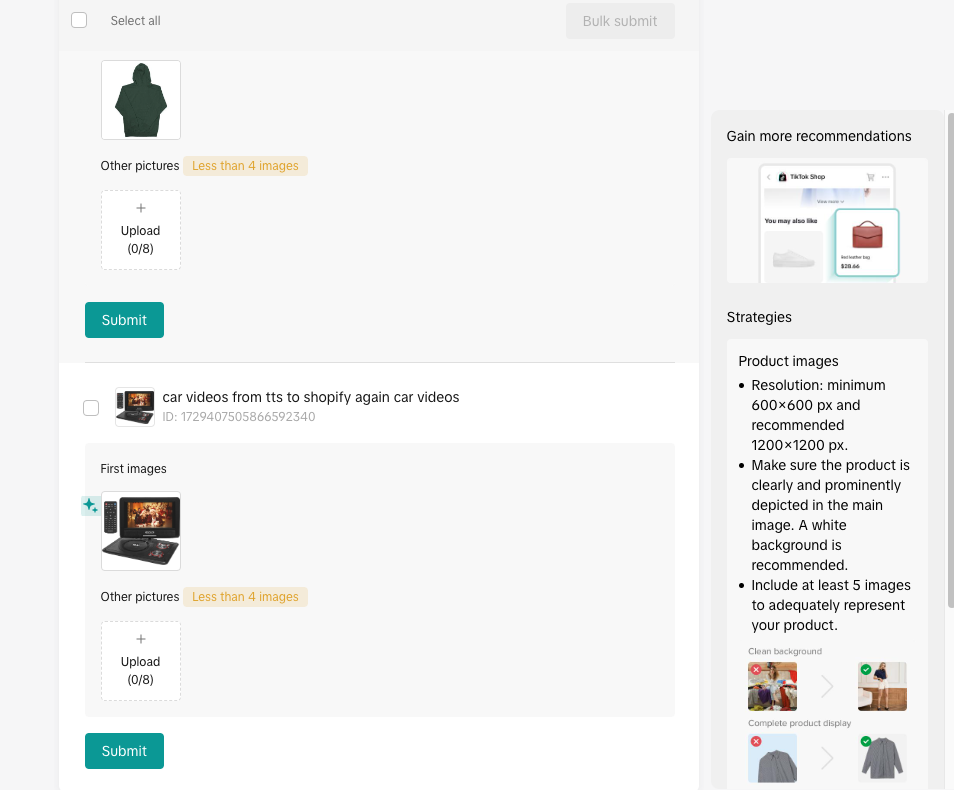Click the green check badge on Clean background example

click(x=866, y=670)
